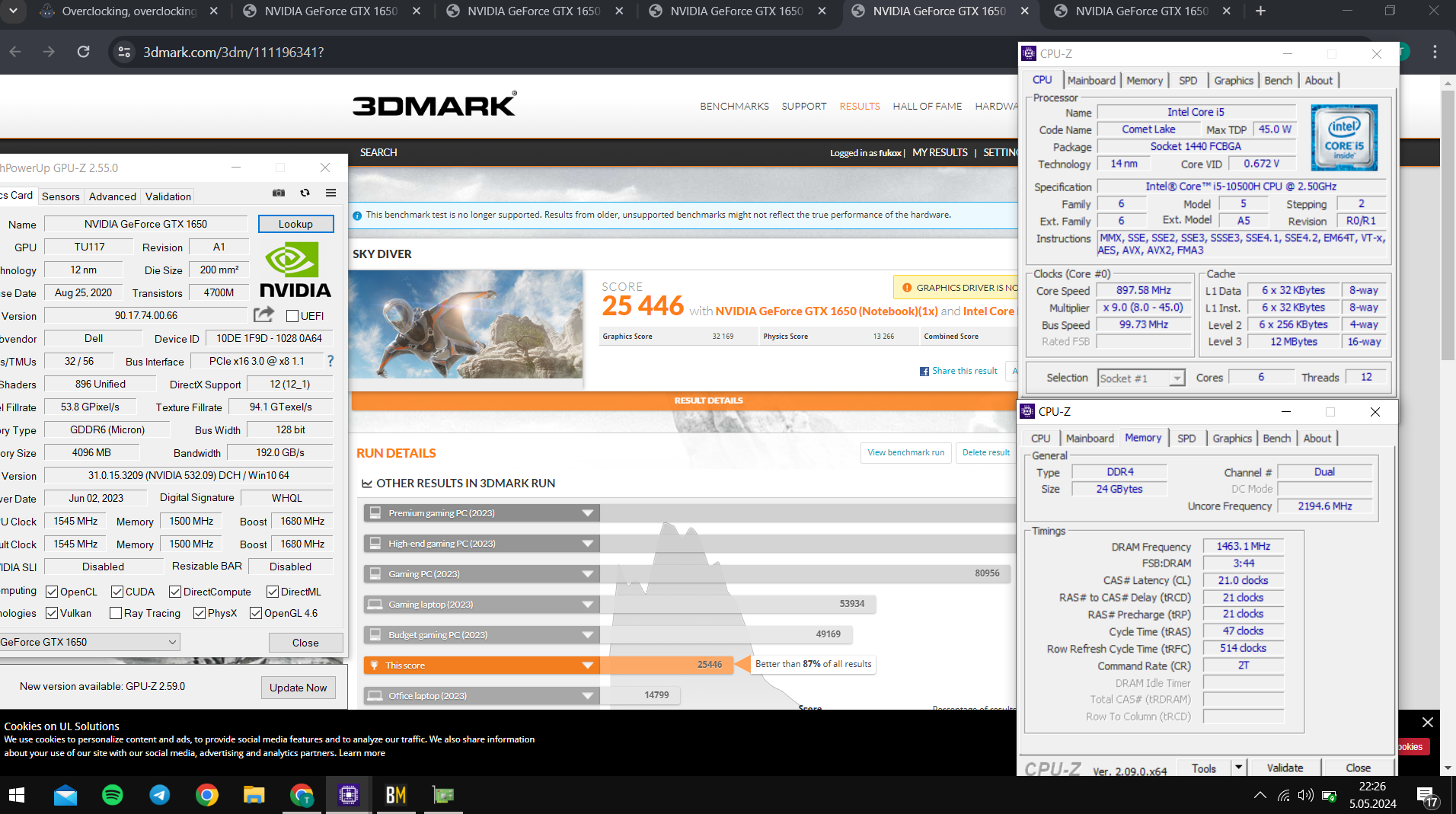Open BM app in taskbar
The width and height of the screenshot is (1456, 814).
395,795
